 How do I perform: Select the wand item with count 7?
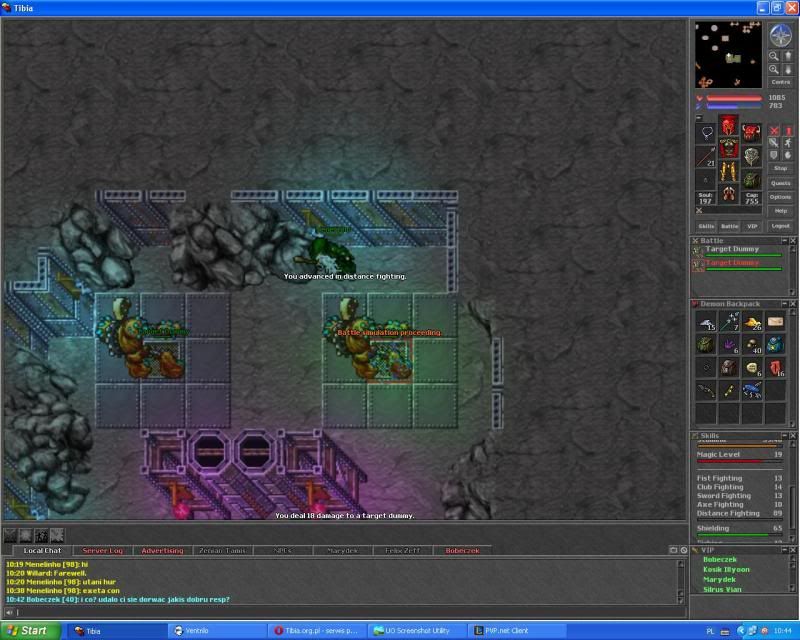point(729,322)
